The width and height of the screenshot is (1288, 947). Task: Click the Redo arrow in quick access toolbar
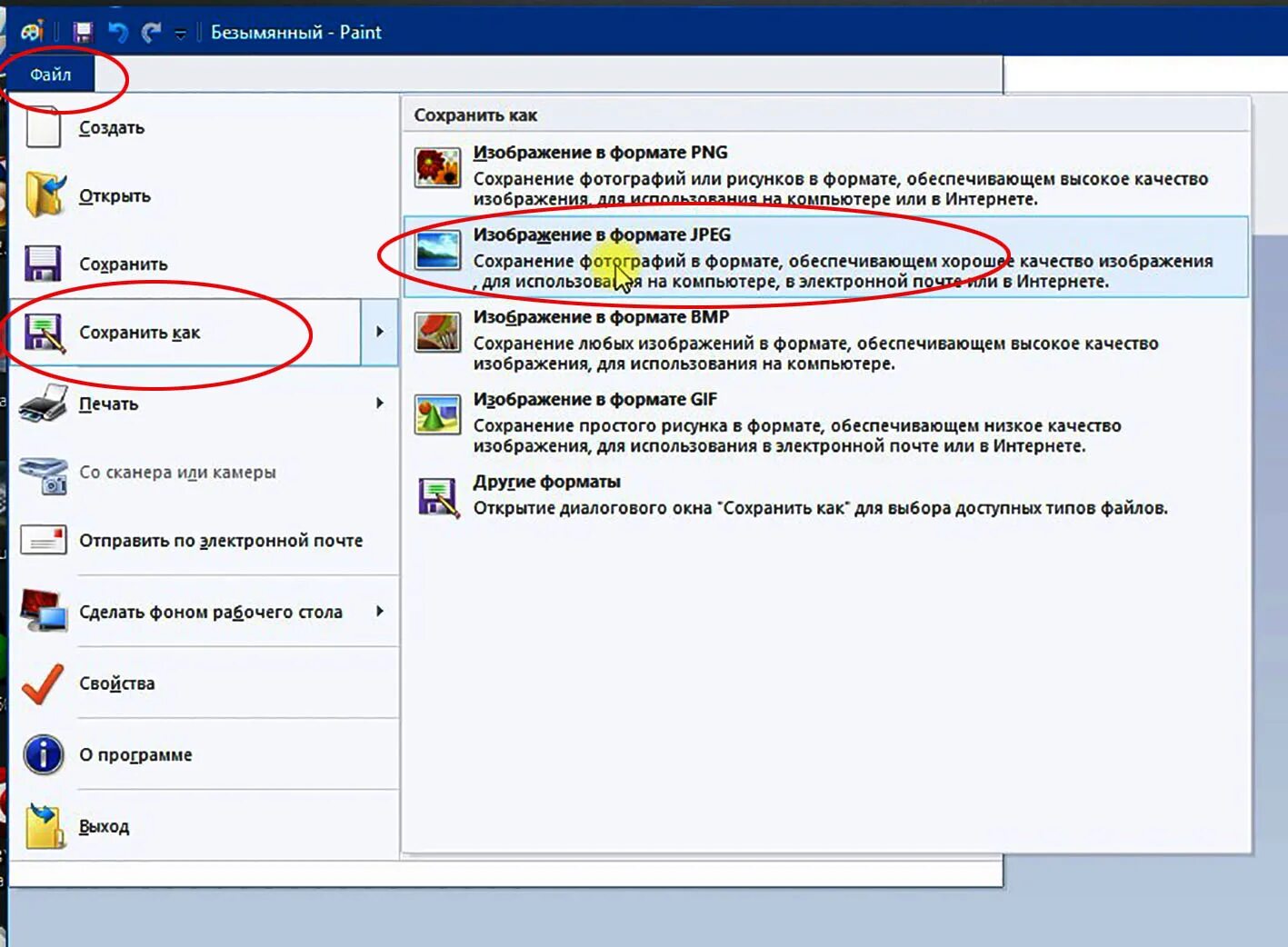(151, 33)
